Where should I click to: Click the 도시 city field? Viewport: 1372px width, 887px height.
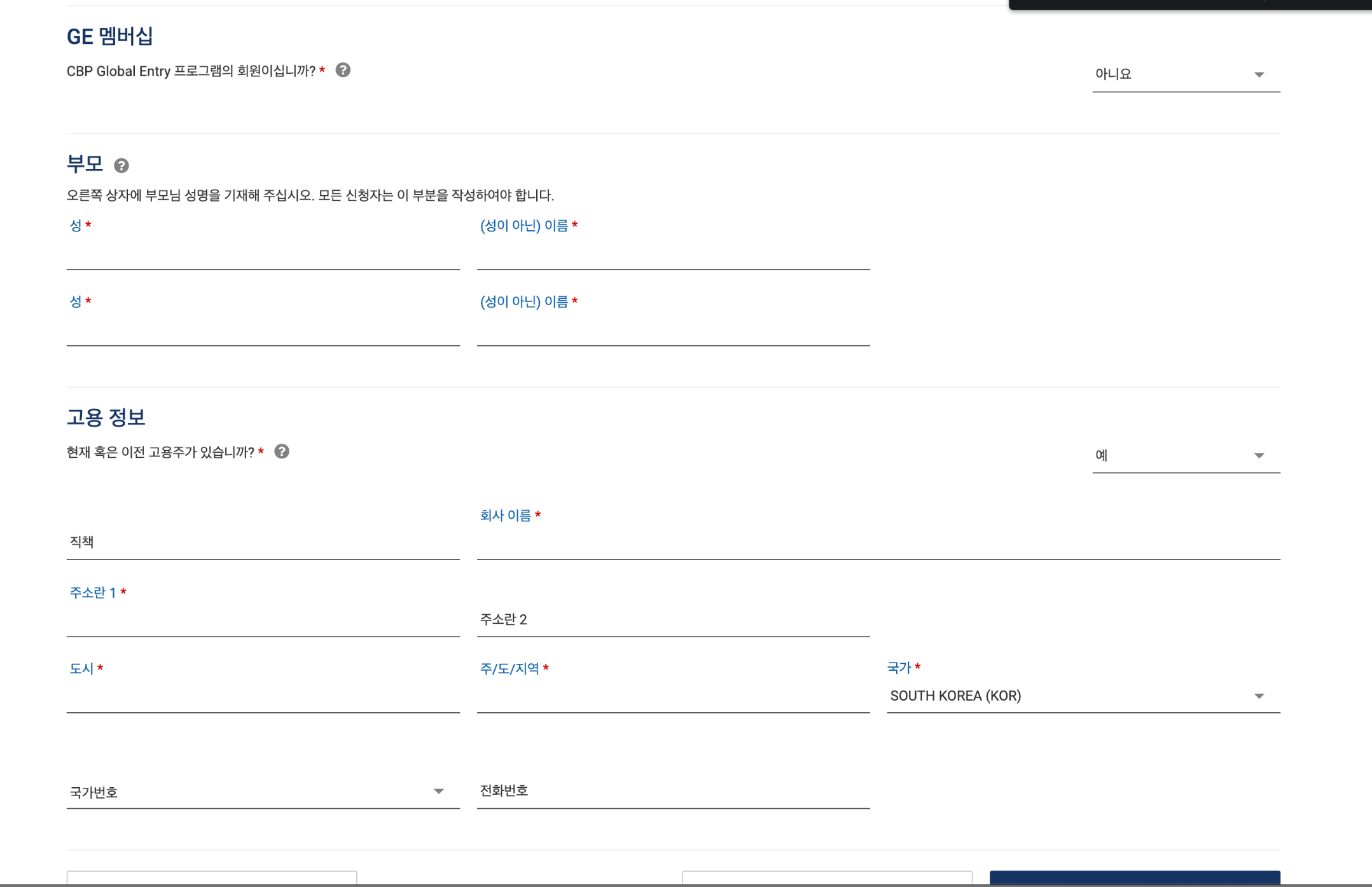[262, 698]
